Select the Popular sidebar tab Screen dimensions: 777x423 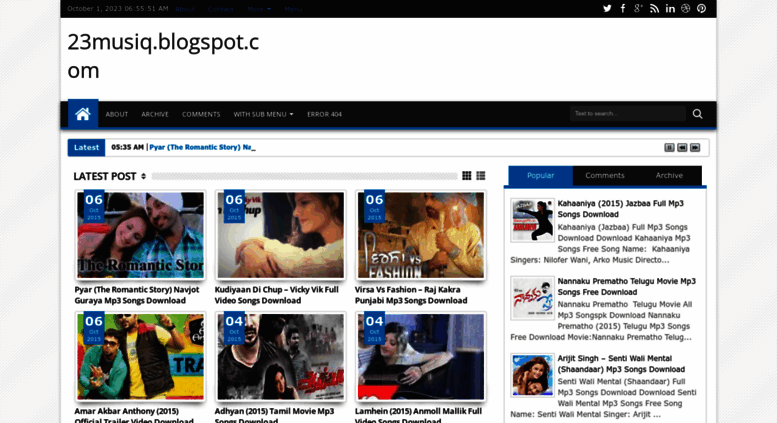pyautogui.click(x=540, y=176)
